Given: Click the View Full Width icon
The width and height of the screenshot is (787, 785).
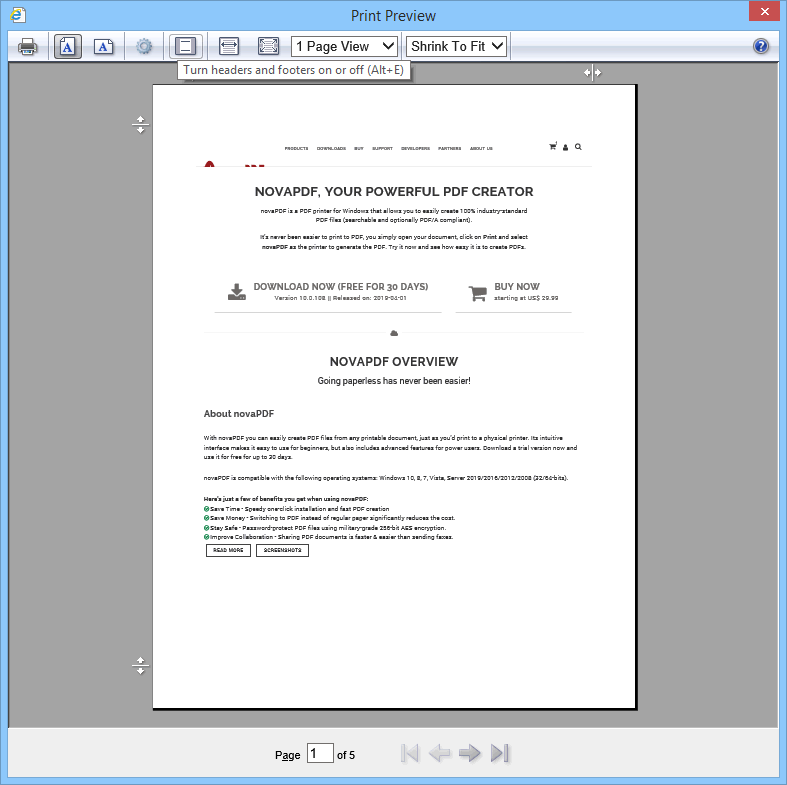Looking at the screenshot, I should click(229, 47).
